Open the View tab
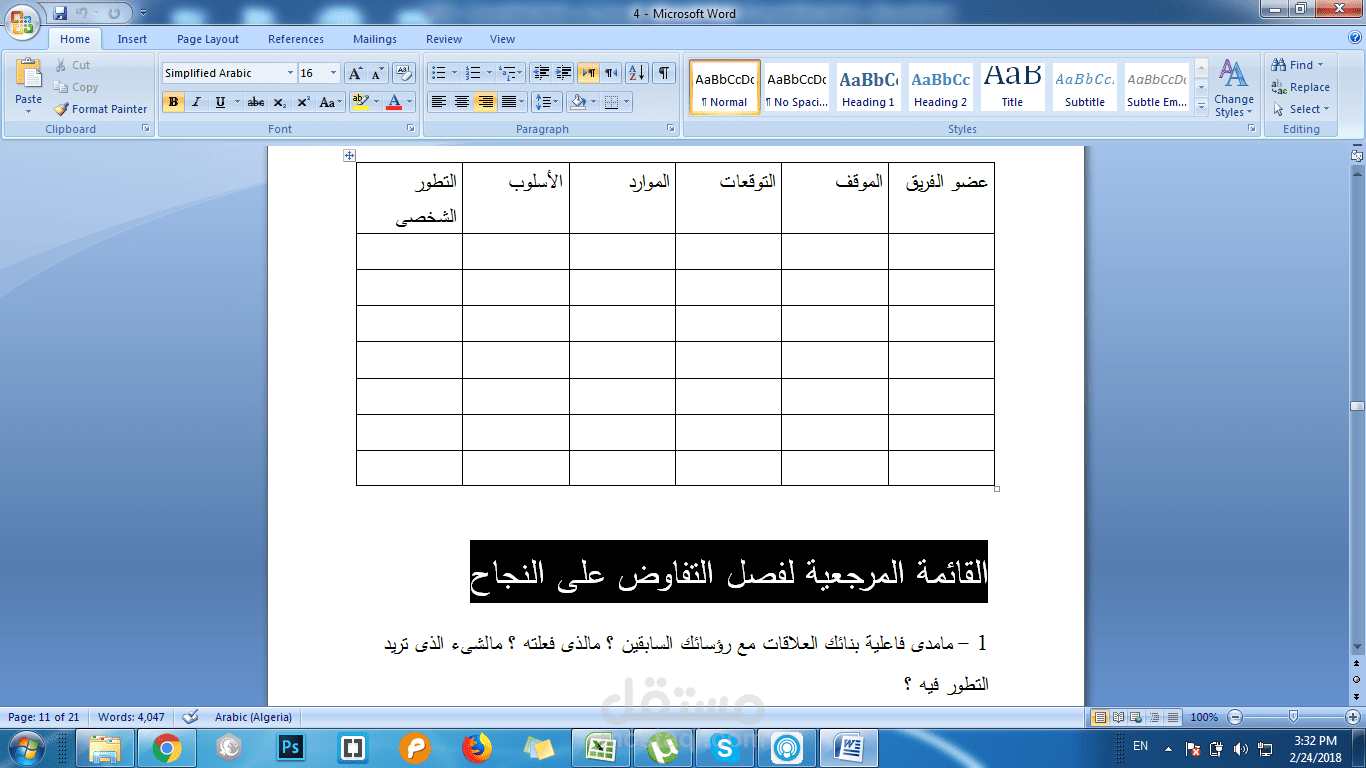The height and width of the screenshot is (768, 1366). click(503, 39)
